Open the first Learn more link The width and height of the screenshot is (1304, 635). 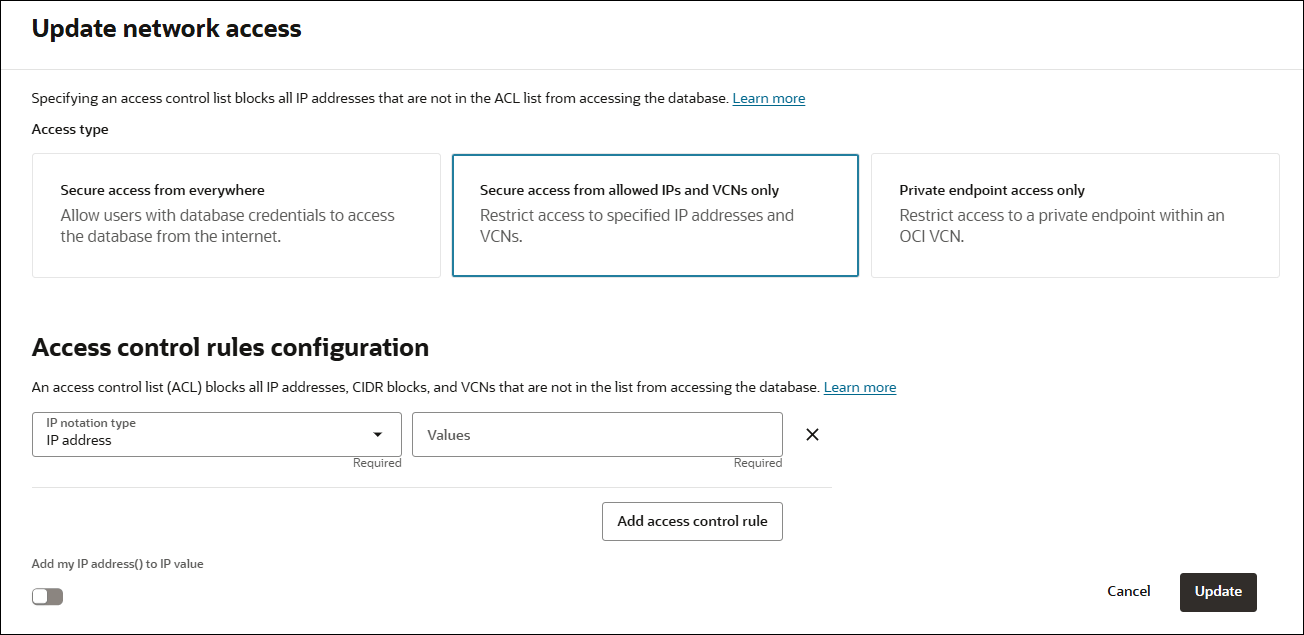click(768, 97)
